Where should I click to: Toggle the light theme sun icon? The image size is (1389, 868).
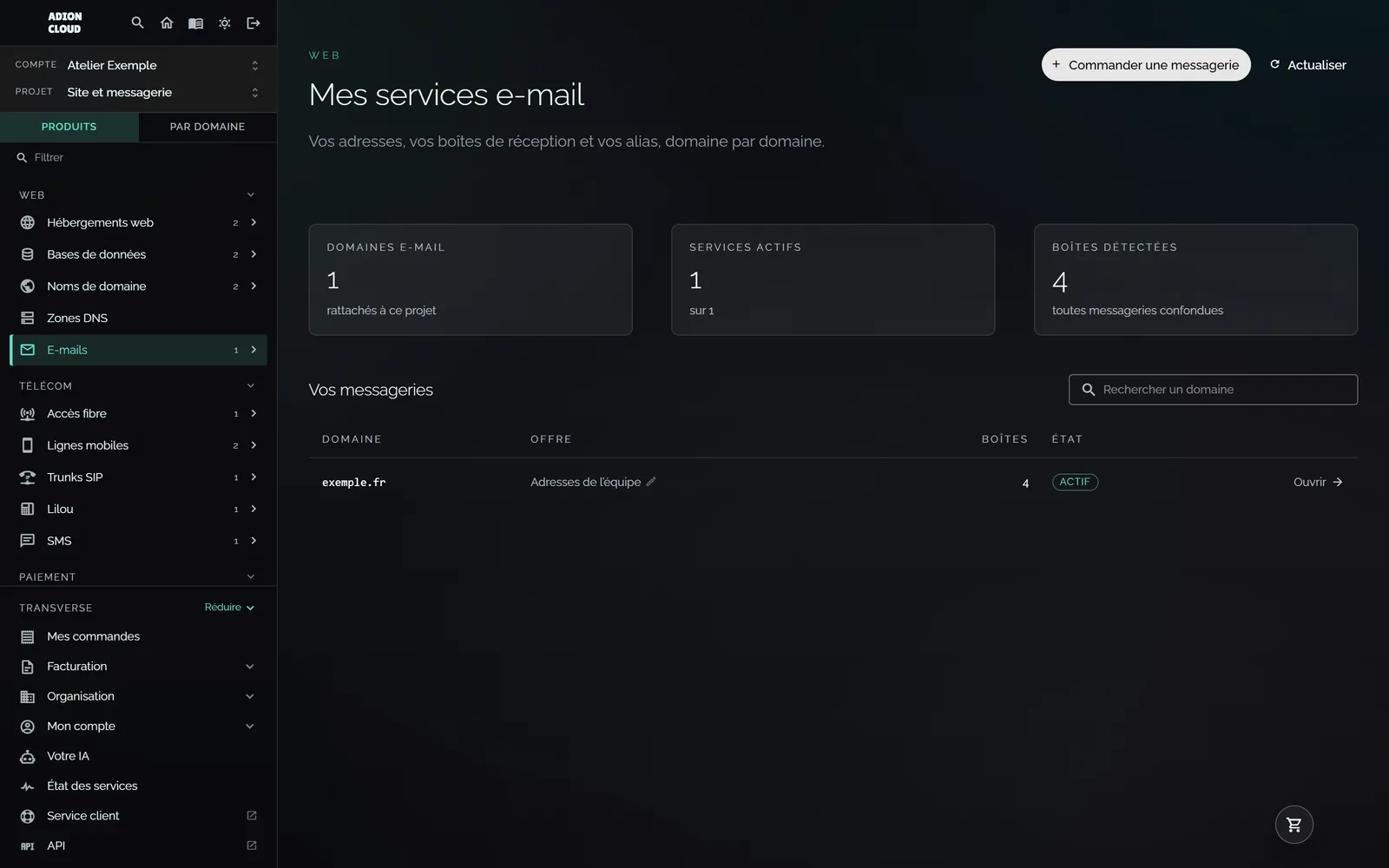pyautogui.click(x=225, y=23)
